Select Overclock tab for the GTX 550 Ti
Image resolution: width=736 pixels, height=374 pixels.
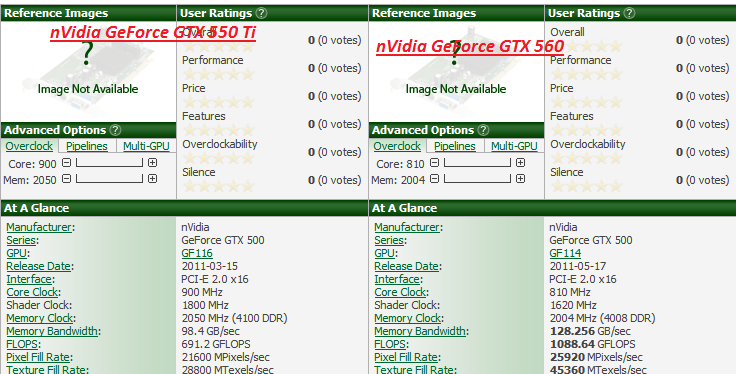tap(29, 146)
